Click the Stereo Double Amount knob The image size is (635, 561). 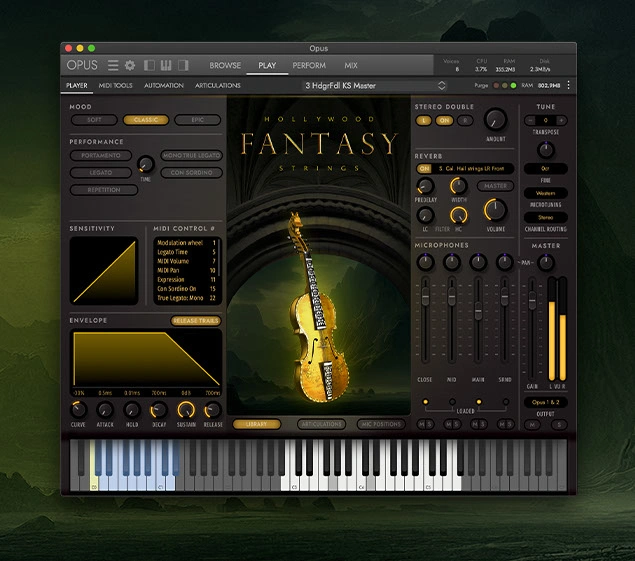point(496,119)
